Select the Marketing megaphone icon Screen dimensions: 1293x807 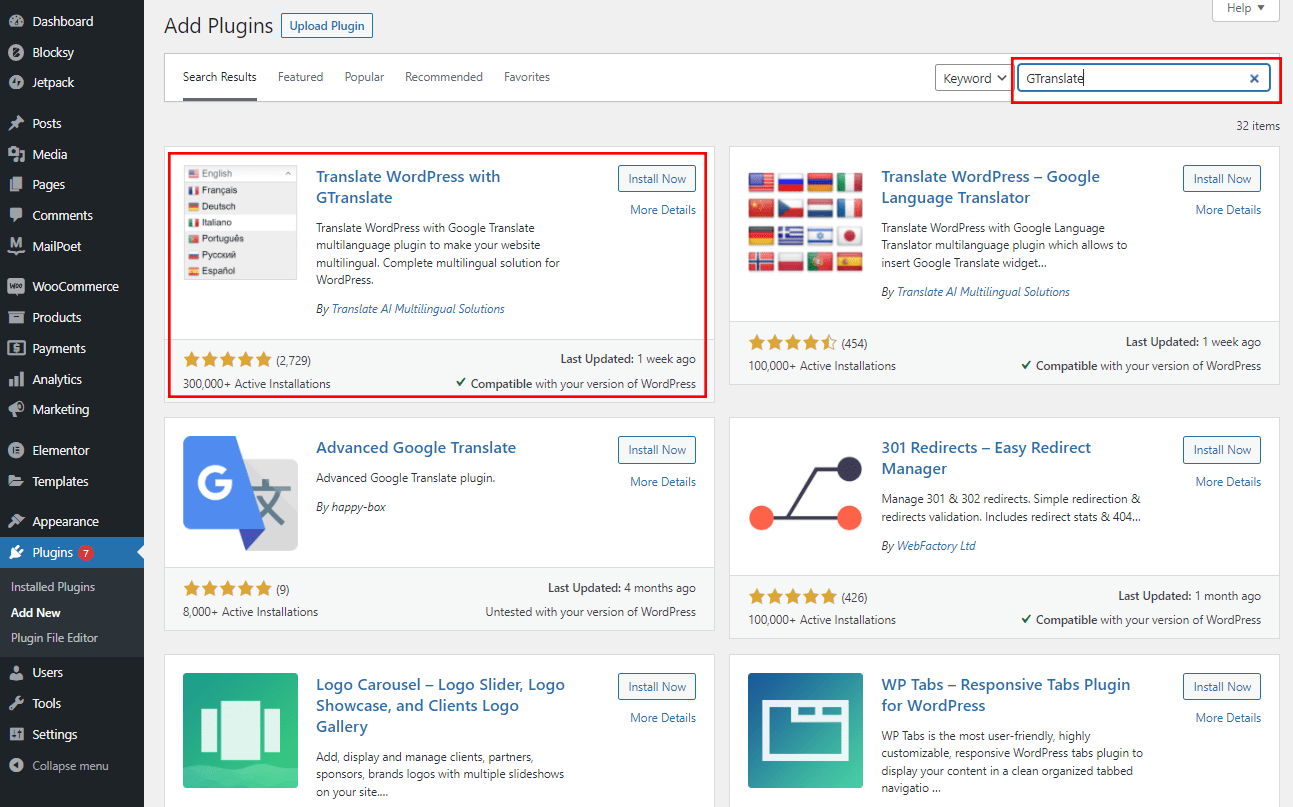[x=17, y=409]
